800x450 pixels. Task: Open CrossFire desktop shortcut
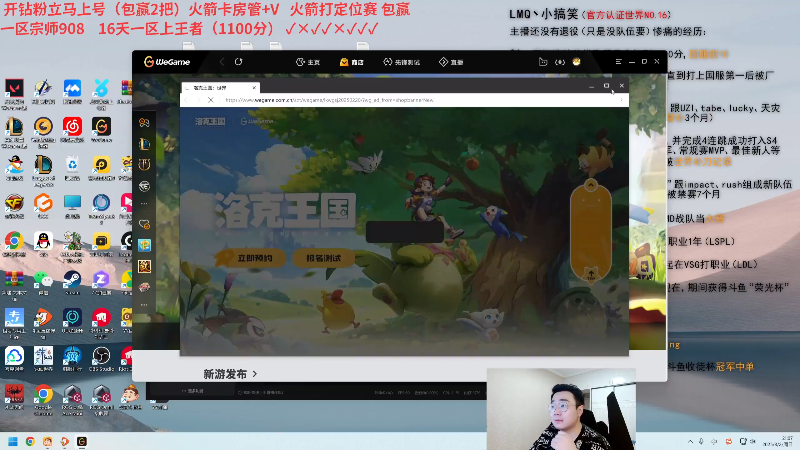click(x=14, y=206)
